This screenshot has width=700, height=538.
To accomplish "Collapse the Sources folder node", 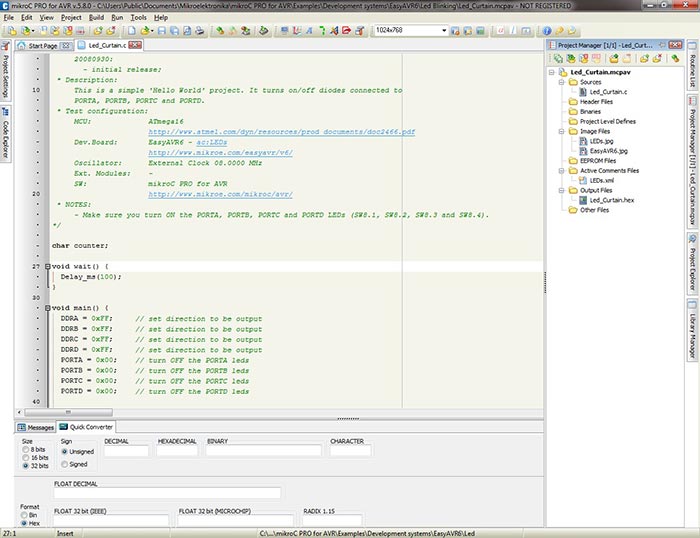I will [x=562, y=82].
